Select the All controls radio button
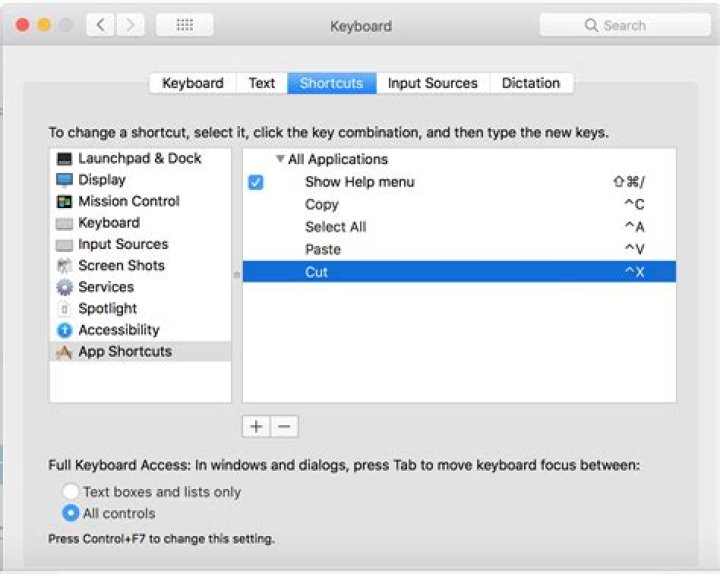This screenshot has width=720, height=574. point(71,513)
